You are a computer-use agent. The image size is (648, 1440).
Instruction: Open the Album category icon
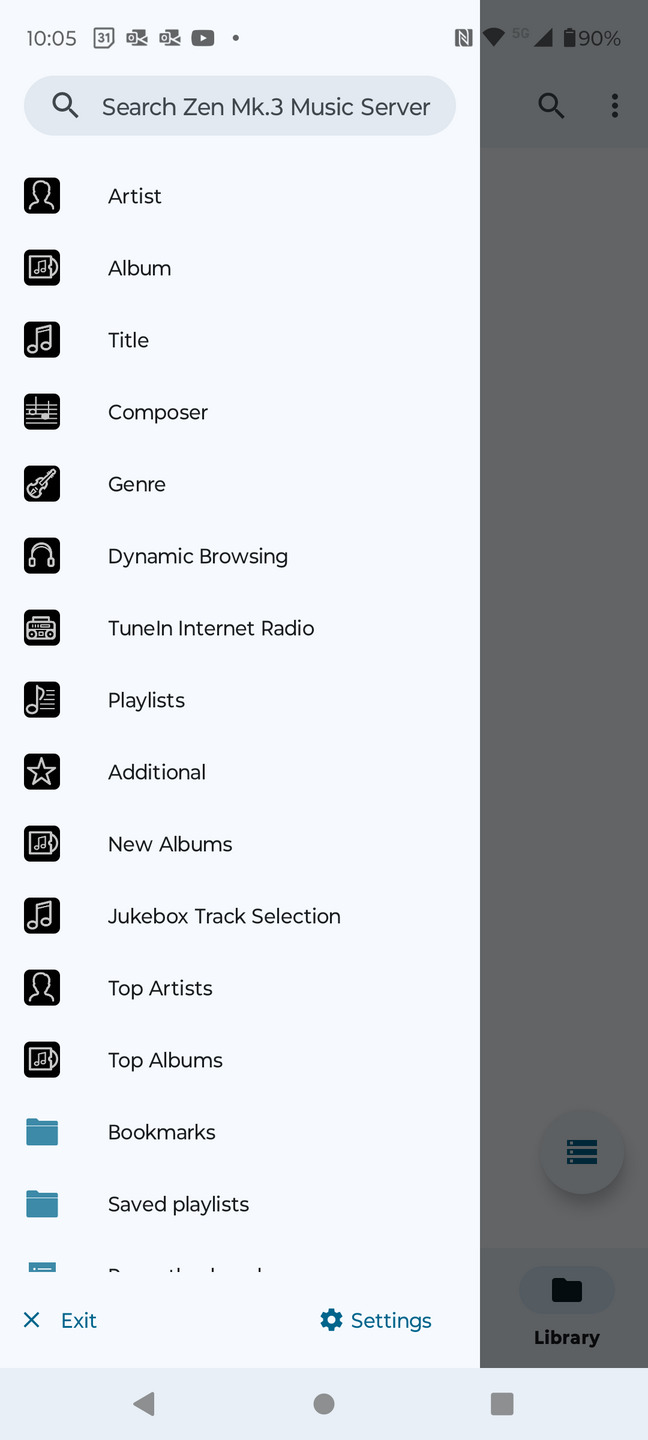[x=42, y=268]
